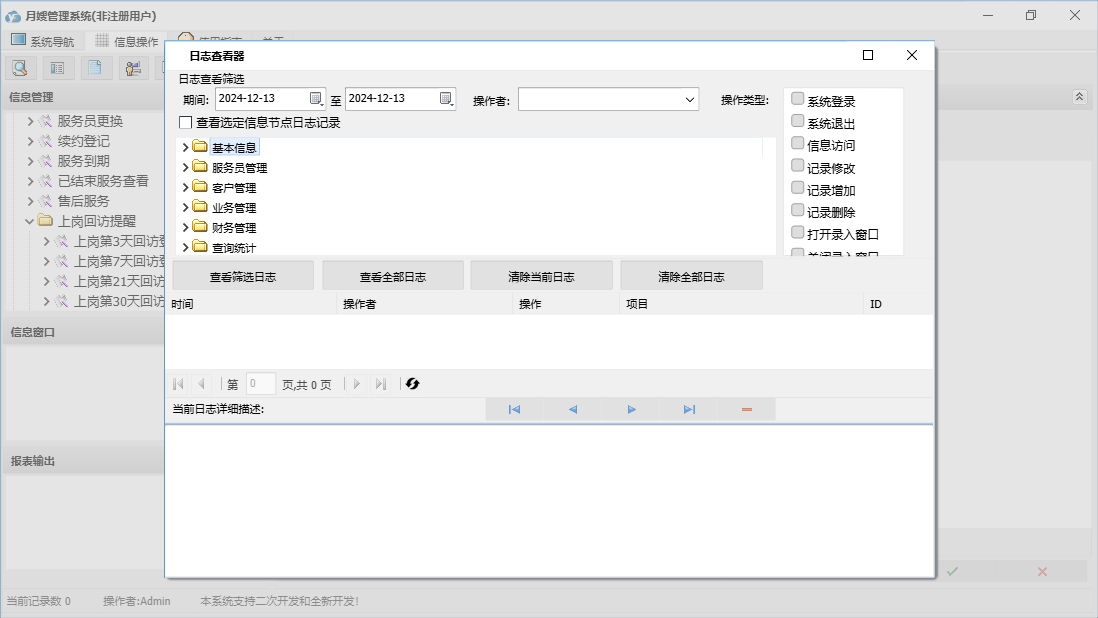The image size is (1098, 618).
Task: Select the 客户管理 tree item
Action: click(x=234, y=188)
